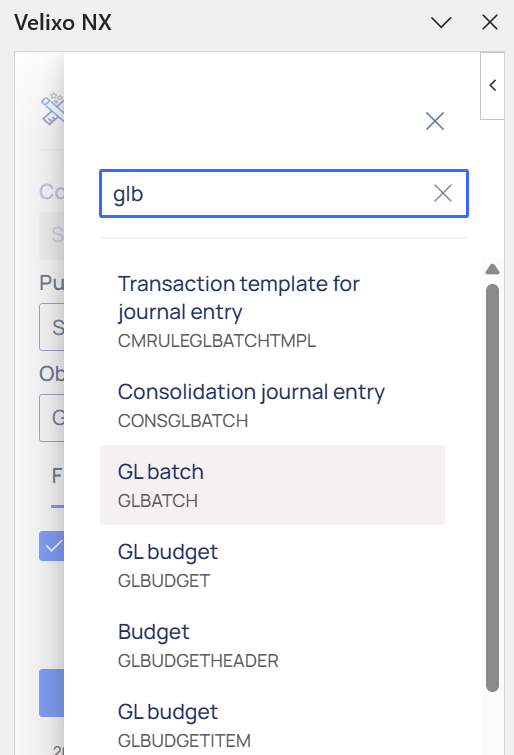Select the 'Budget' GLBUDGETHEADER object
The width and height of the screenshot is (514, 755).
click(x=272, y=645)
